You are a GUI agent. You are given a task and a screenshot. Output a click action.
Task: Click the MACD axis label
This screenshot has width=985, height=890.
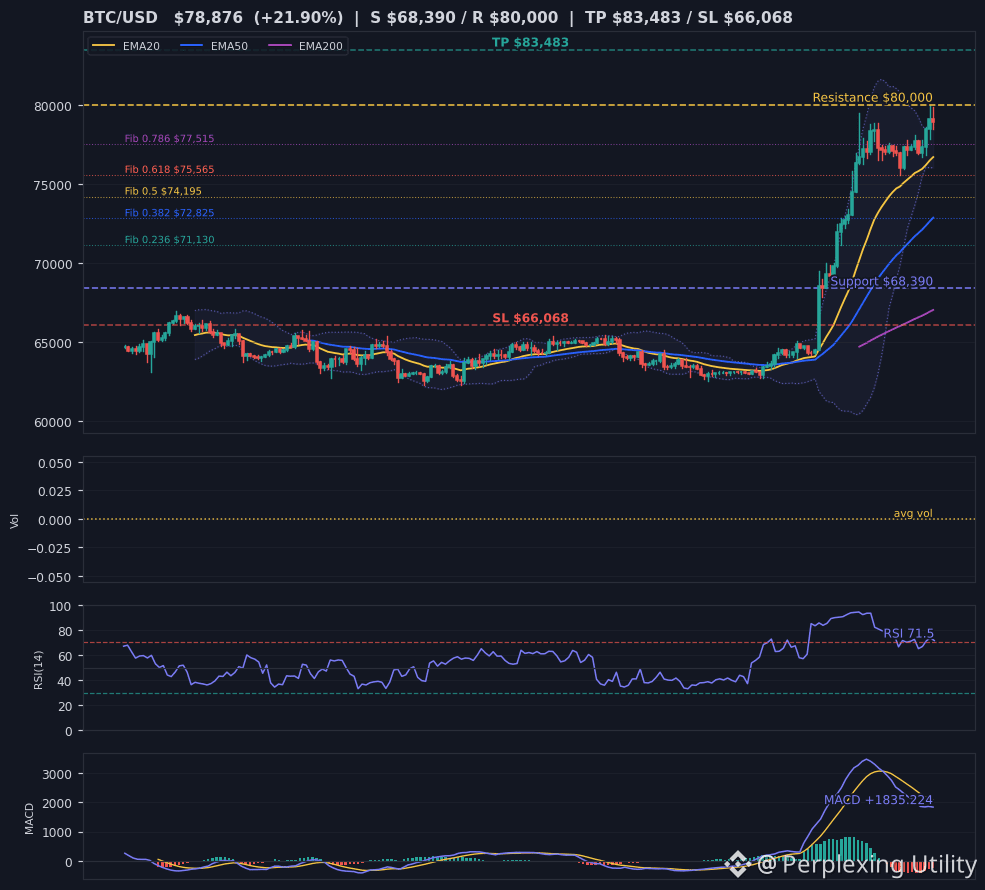(x=29, y=818)
